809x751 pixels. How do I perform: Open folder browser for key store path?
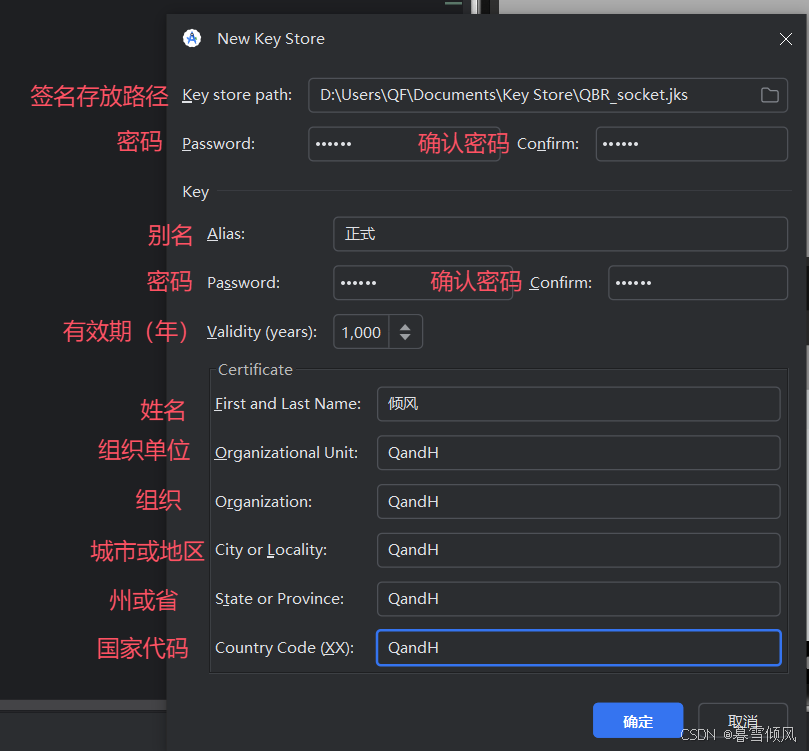[769, 95]
